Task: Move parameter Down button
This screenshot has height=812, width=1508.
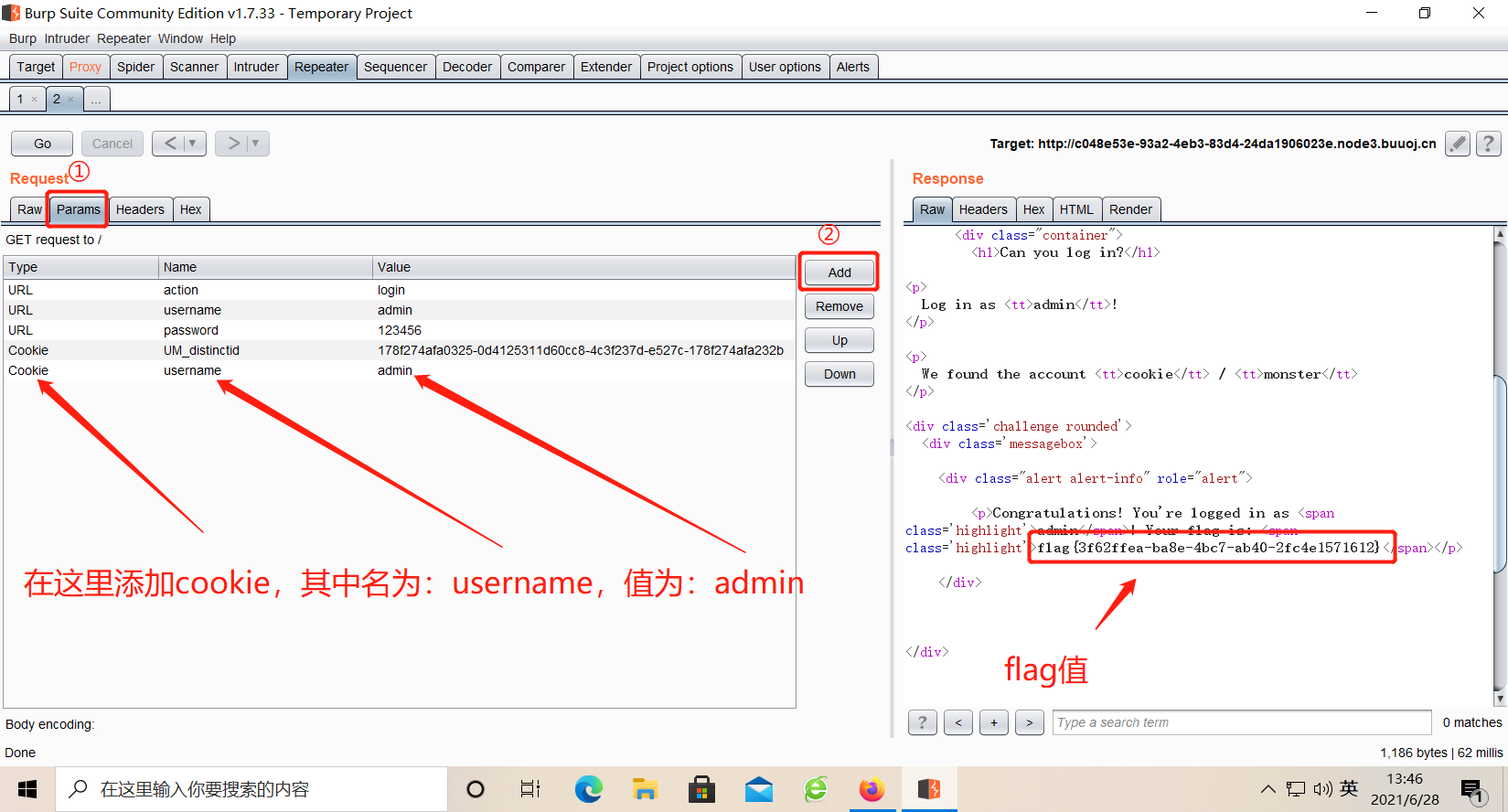Action: tap(840, 374)
